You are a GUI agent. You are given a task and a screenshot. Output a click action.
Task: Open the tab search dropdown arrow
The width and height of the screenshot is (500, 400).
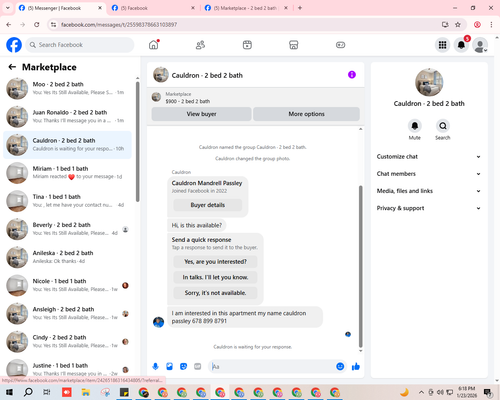(7, 8)
